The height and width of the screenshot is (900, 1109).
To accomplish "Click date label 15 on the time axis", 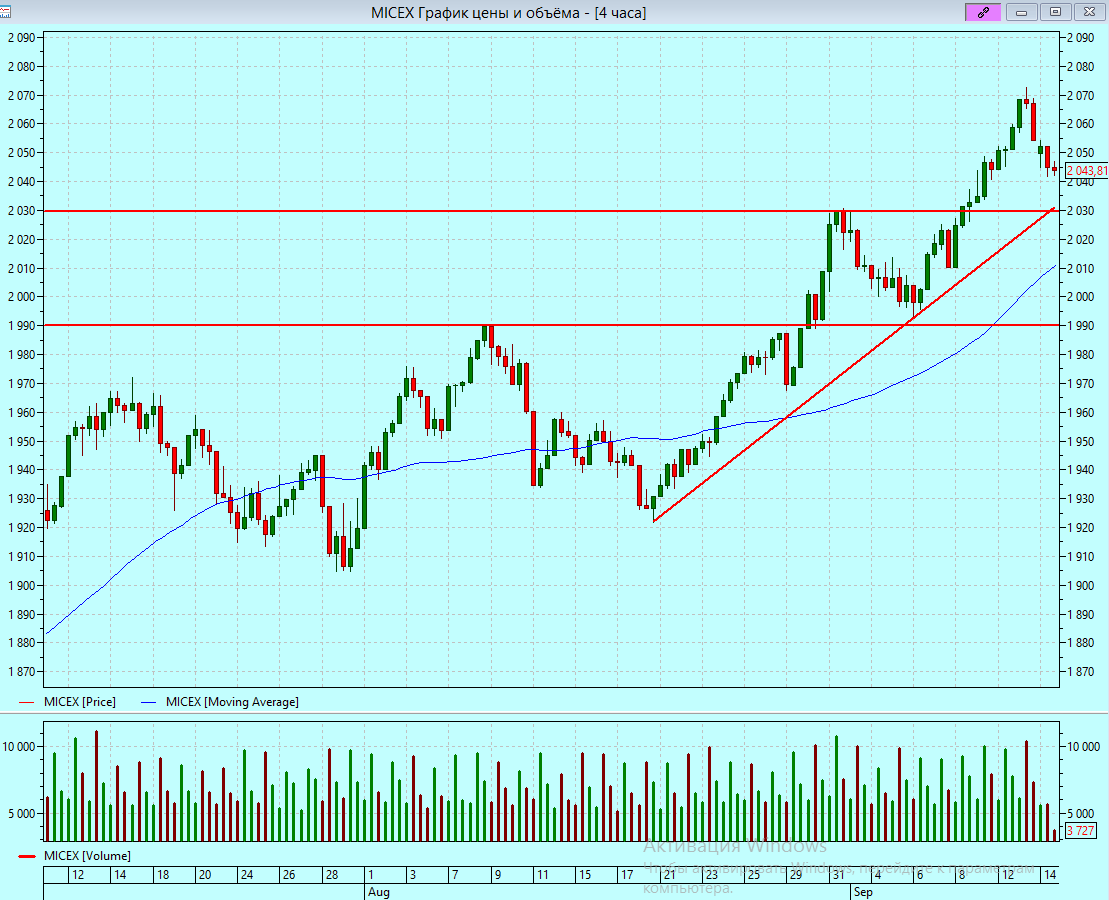I will 585,875.
